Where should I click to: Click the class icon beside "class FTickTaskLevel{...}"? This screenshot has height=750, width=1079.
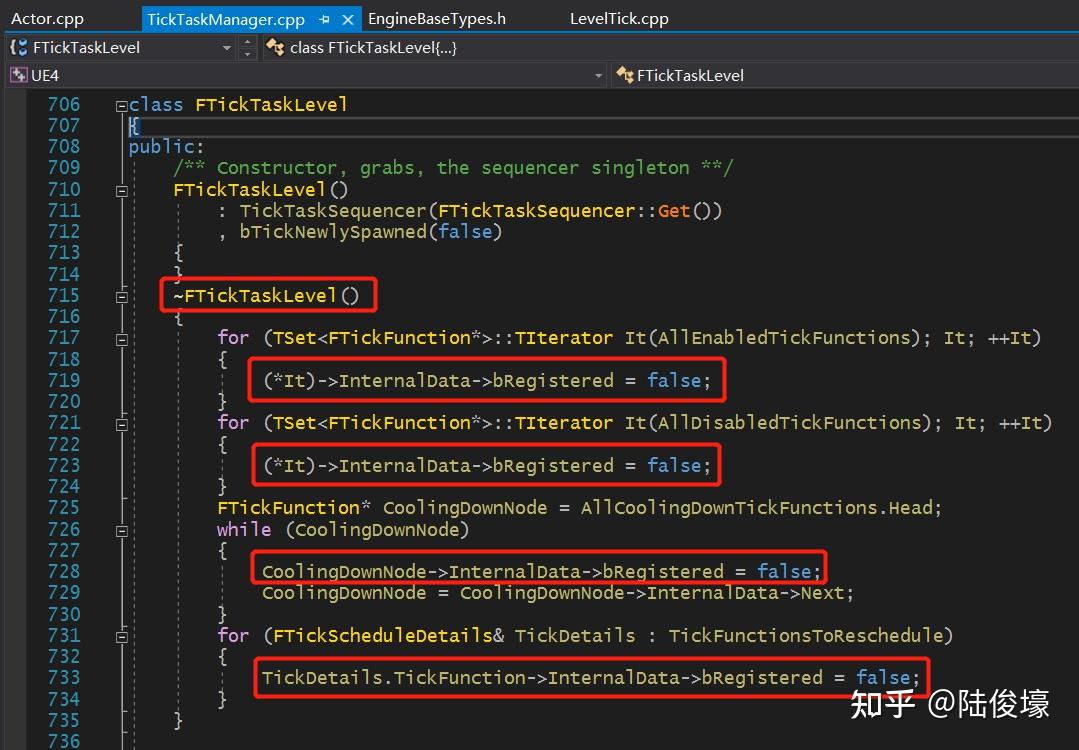click(x=276, y=46)
